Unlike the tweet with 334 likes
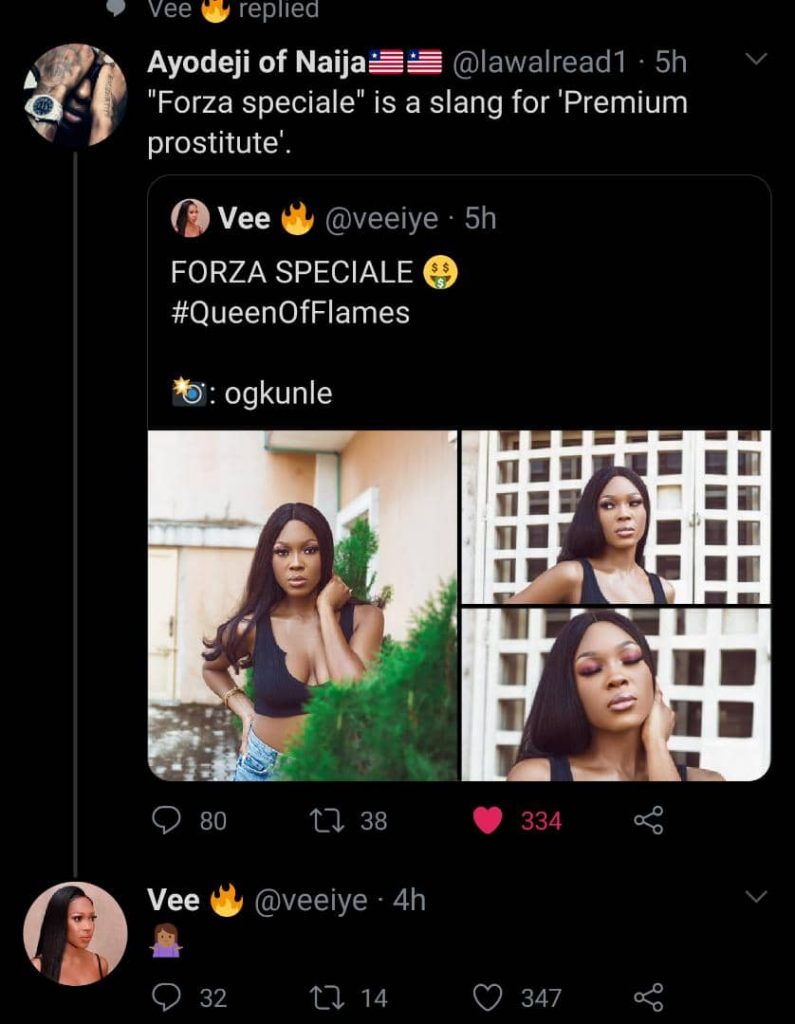The height and width of the screenshot is (1024, 795). tap(487, 821)
